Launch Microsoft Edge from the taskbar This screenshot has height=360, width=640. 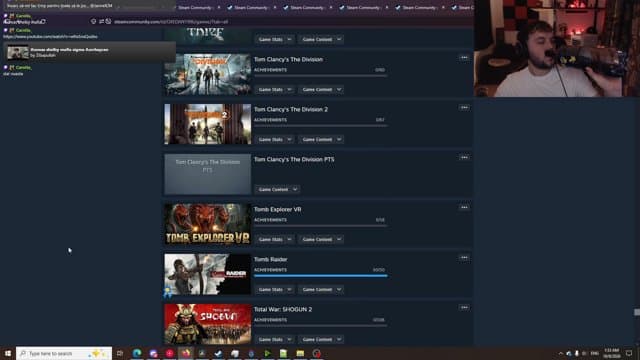(137, 353)
